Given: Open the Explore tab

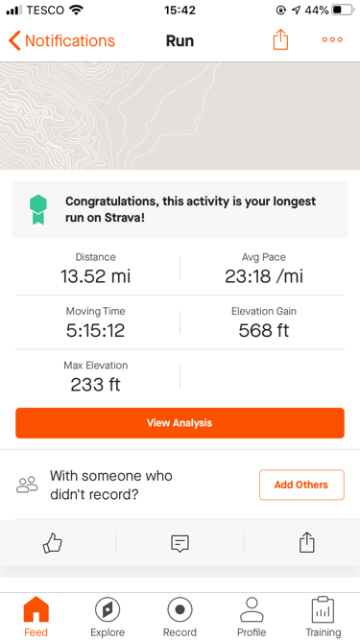Looking at the screenshot, I should [x=107, y=617].
